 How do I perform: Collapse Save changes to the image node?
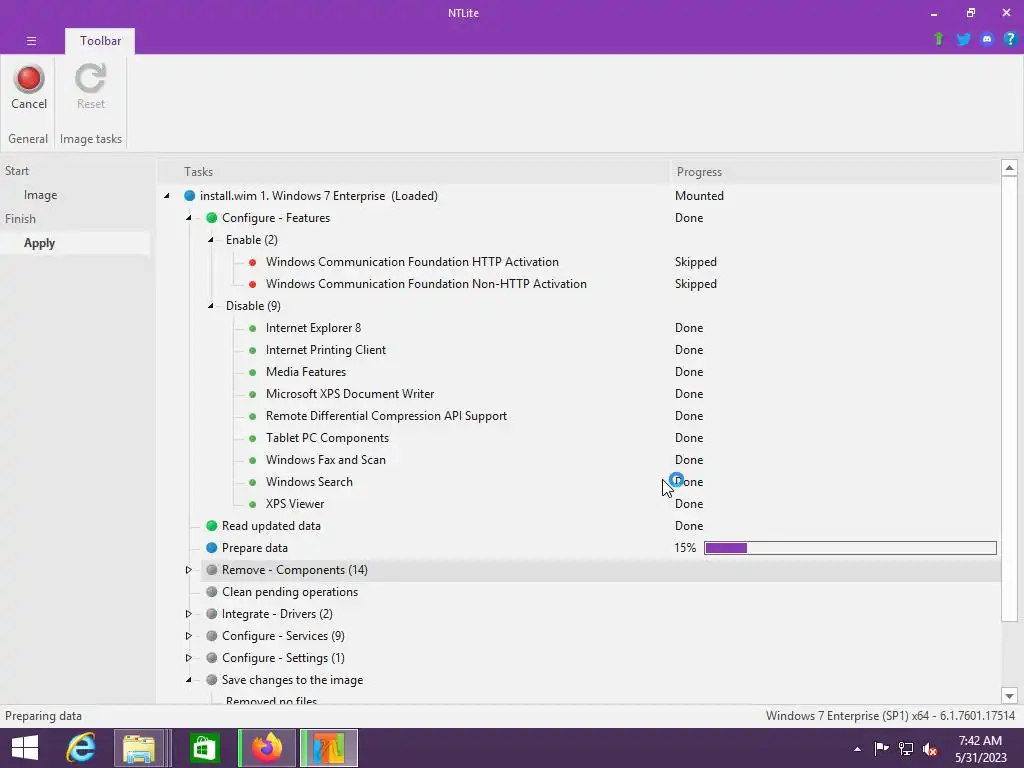click(189, 680)
